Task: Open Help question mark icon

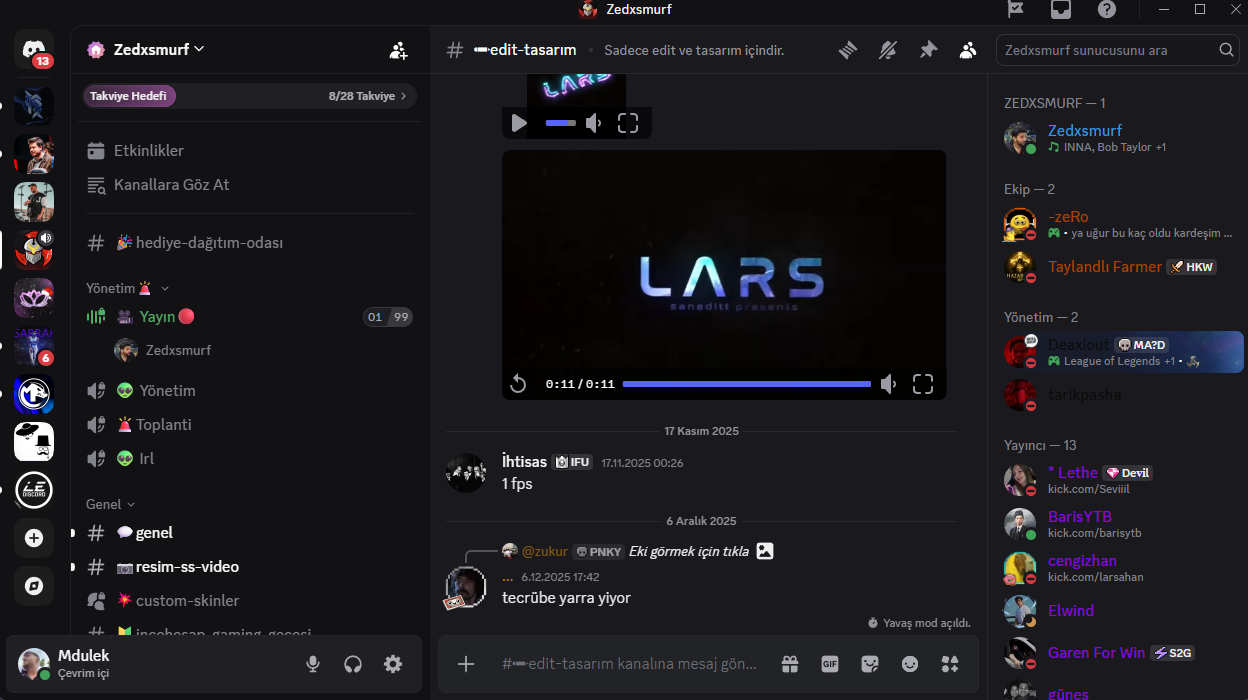Action: [1107, 9]
